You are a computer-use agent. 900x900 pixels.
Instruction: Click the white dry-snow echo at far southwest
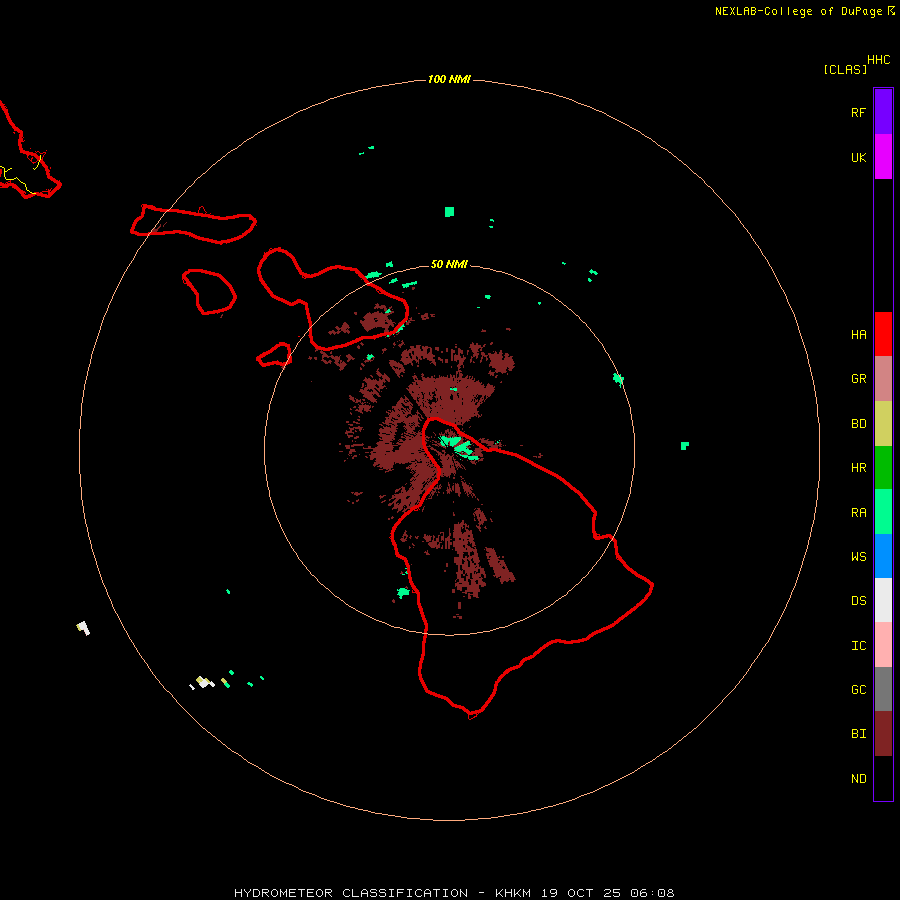(84, 628)
